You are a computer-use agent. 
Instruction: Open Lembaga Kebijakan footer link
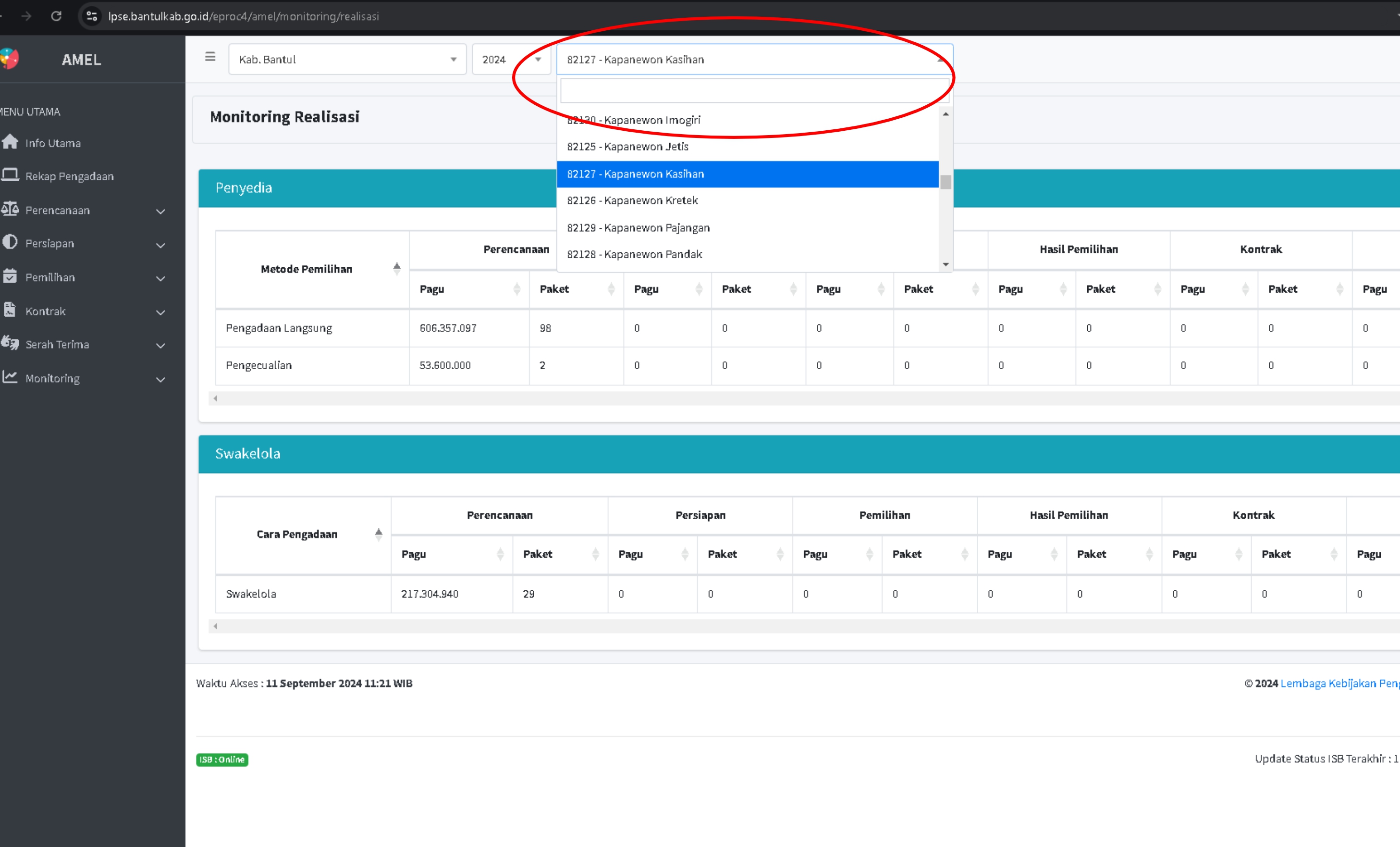(x=1340, y=683)
